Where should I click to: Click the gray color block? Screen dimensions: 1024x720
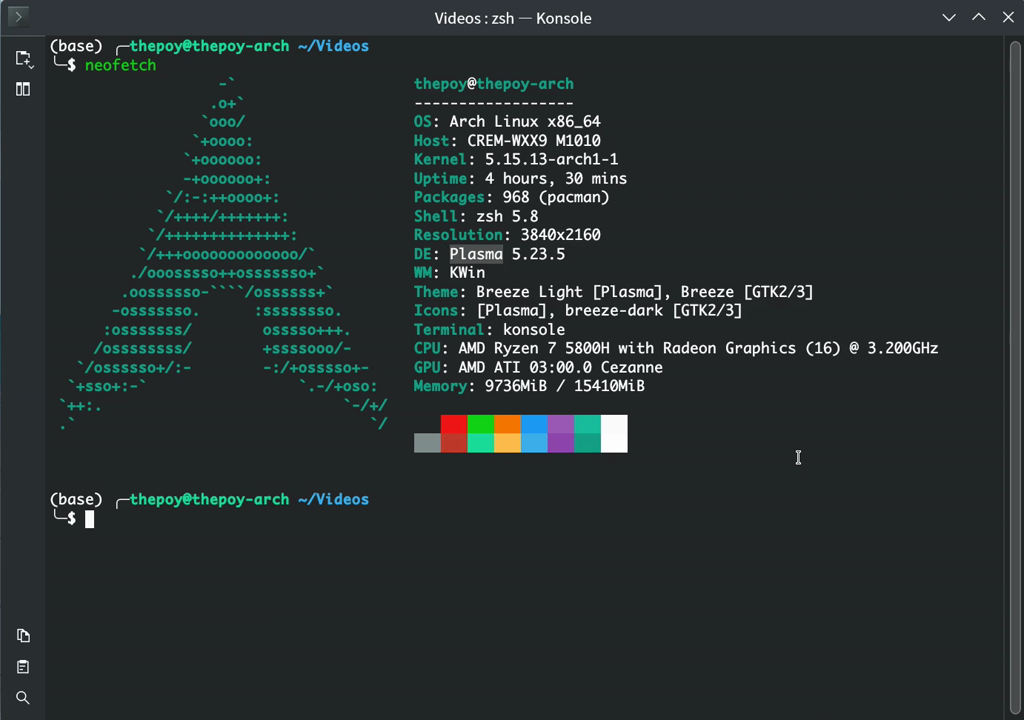(427, 443)
